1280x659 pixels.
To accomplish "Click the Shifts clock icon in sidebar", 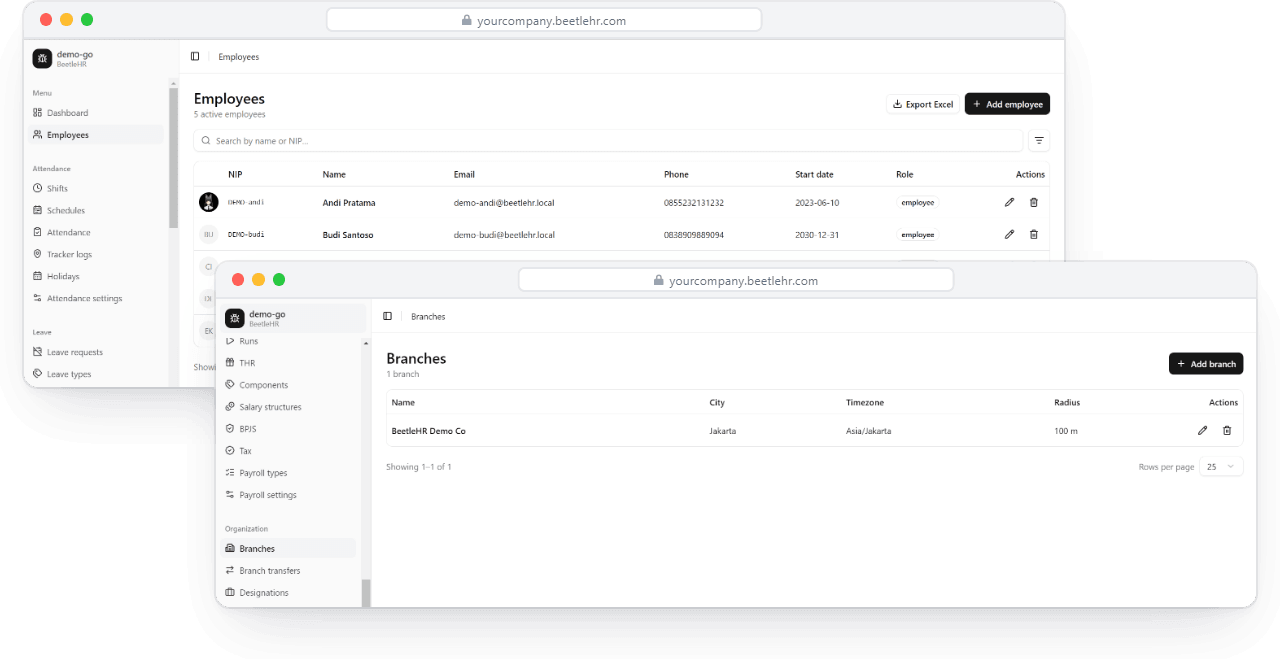I will [38, 188].
